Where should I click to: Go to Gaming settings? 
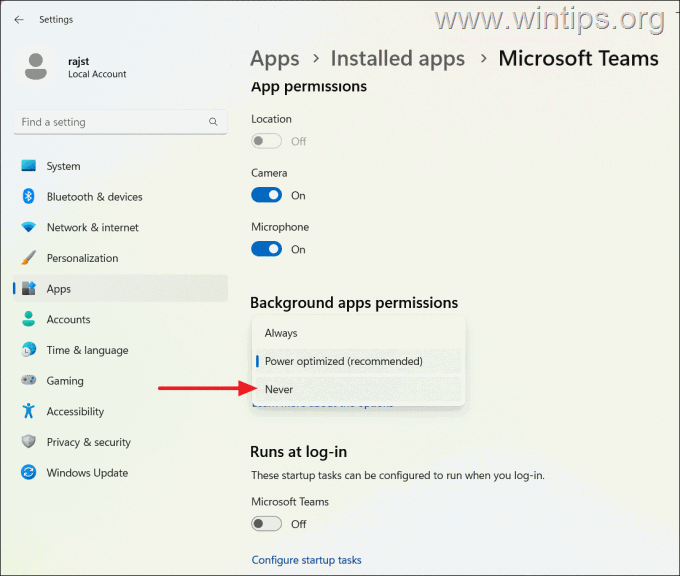[120, 380]
